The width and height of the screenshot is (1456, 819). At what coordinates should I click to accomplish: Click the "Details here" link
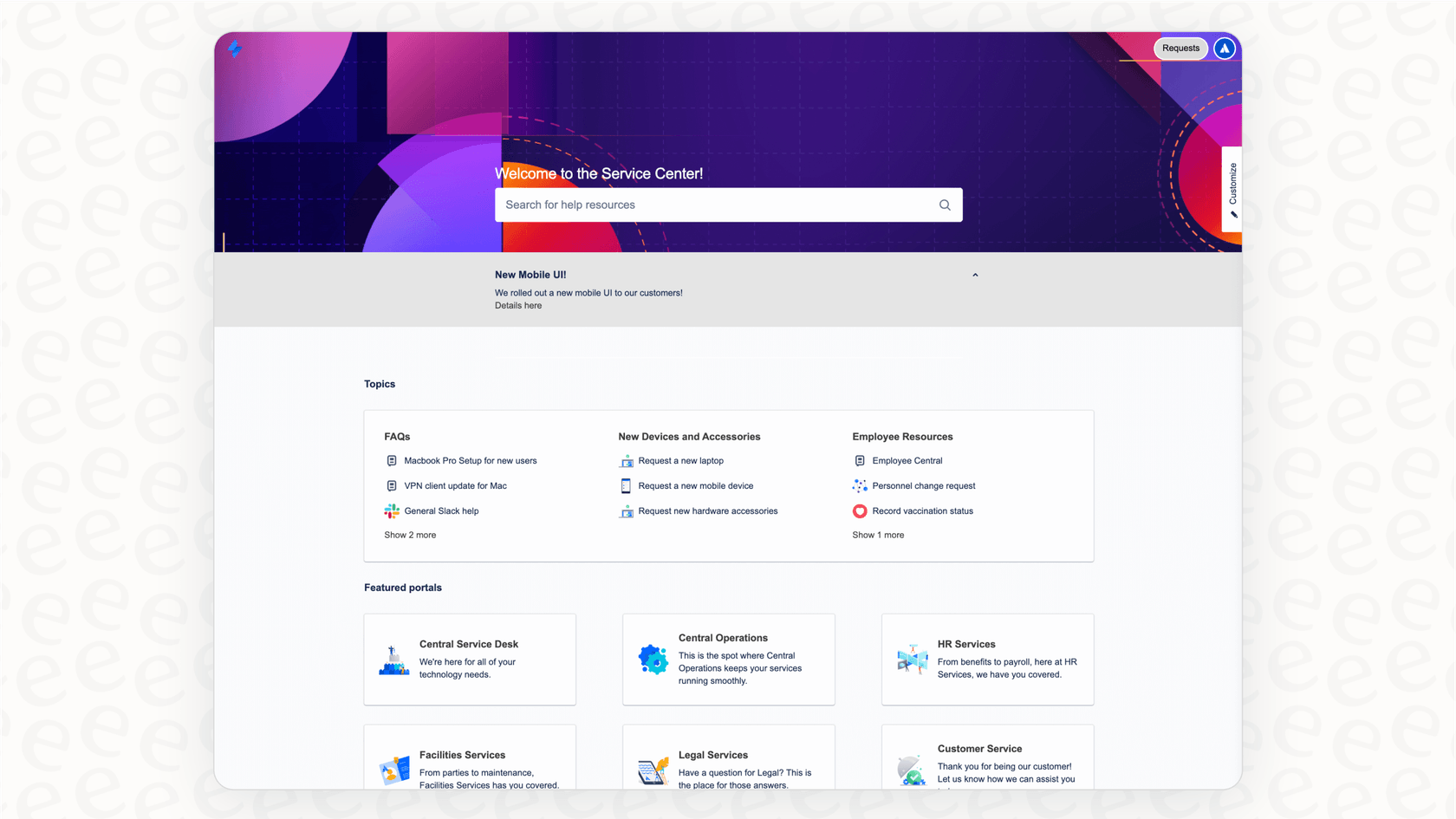tap(517, 305)
